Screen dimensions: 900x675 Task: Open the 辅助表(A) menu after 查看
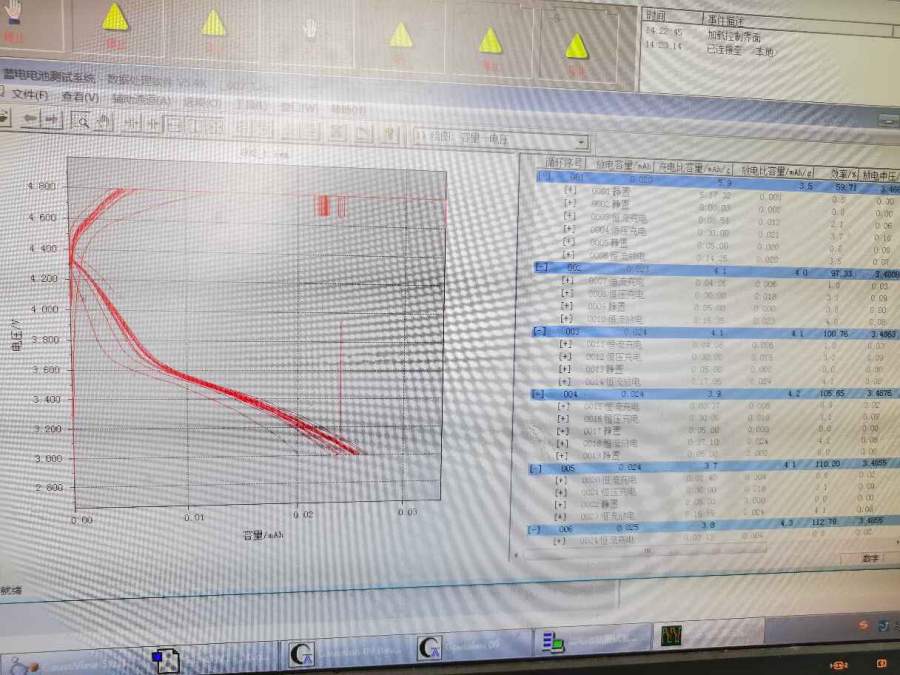(x=141, y=100)
